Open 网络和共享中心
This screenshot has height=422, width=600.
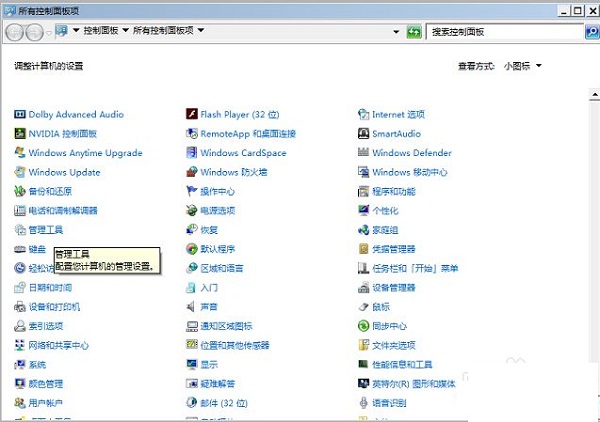(59, 345)
